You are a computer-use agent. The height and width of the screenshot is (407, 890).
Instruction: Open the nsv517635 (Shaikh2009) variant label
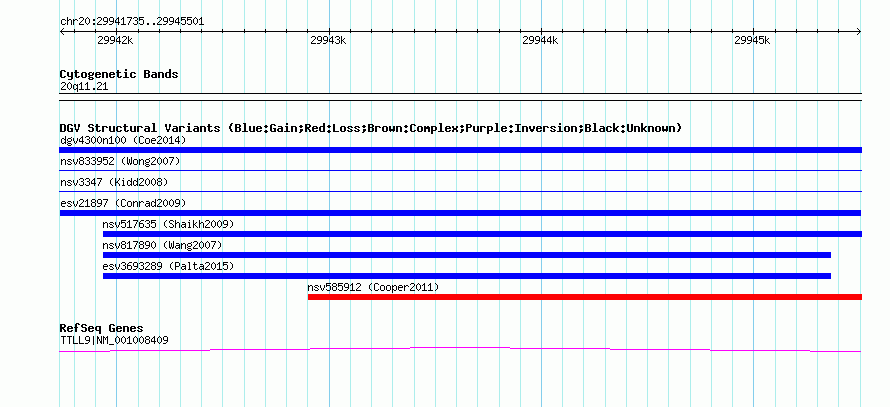[168, 224]
